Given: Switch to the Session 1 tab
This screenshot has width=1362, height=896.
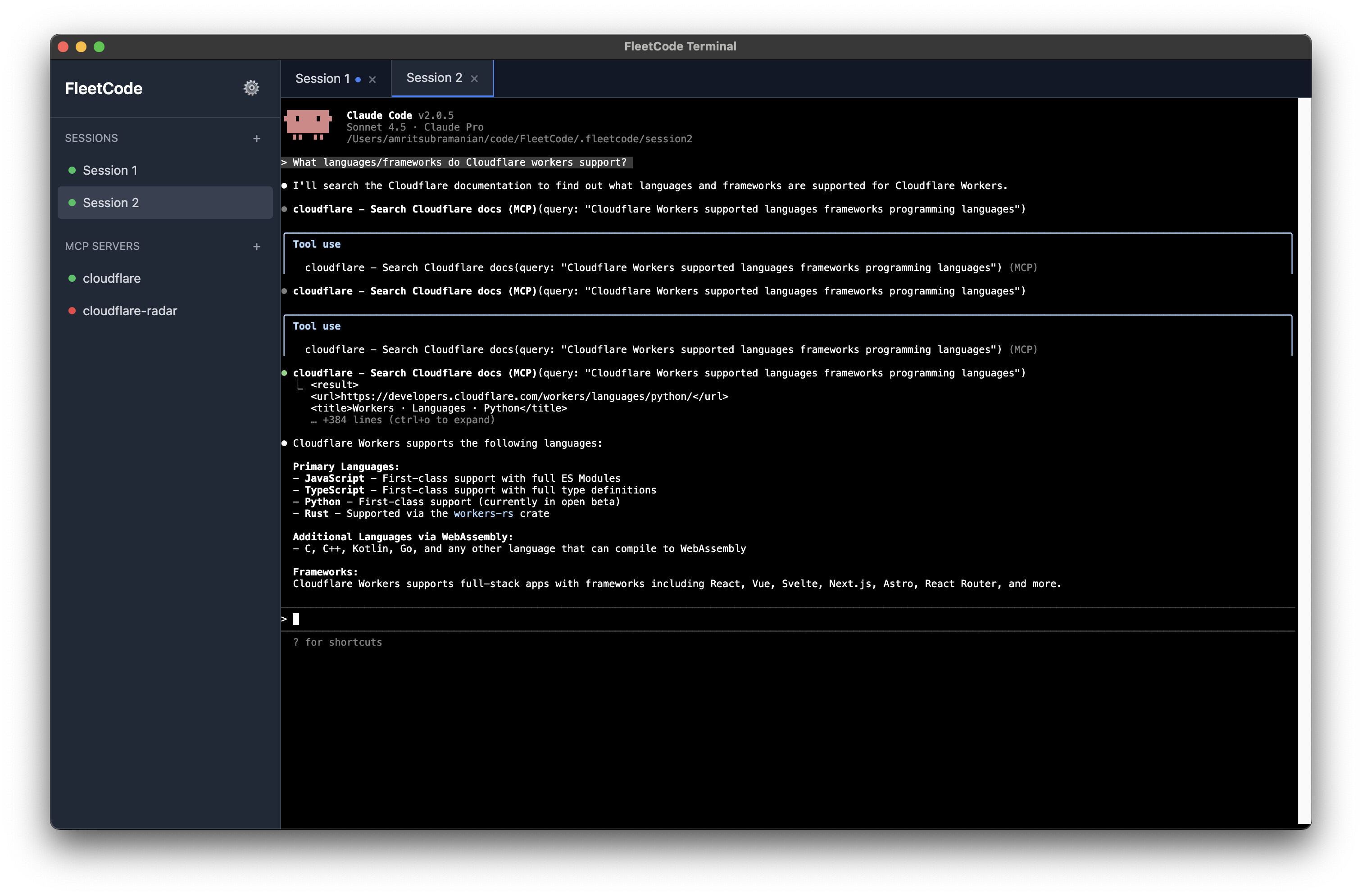Looking at the screenshot, I should [322, 79].
